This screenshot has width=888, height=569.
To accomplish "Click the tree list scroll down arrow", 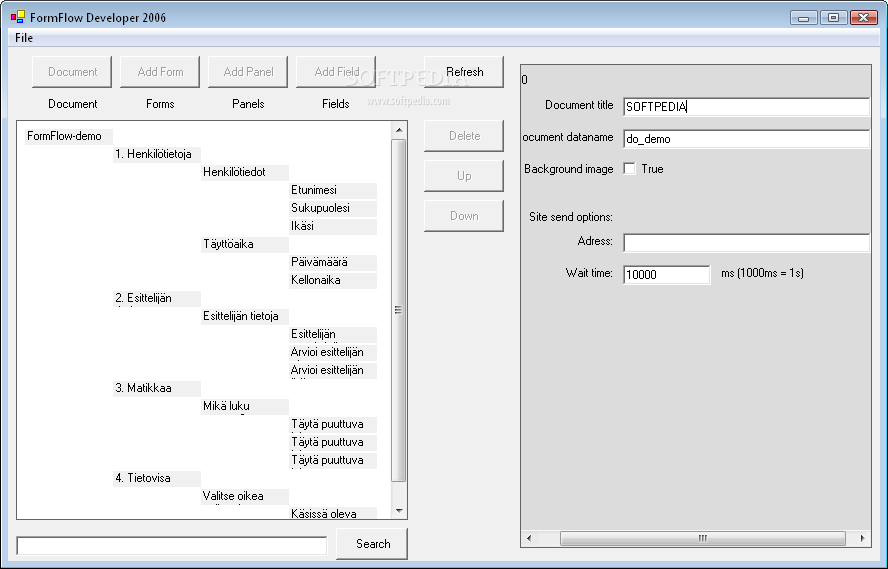I will tap(399, 511).
